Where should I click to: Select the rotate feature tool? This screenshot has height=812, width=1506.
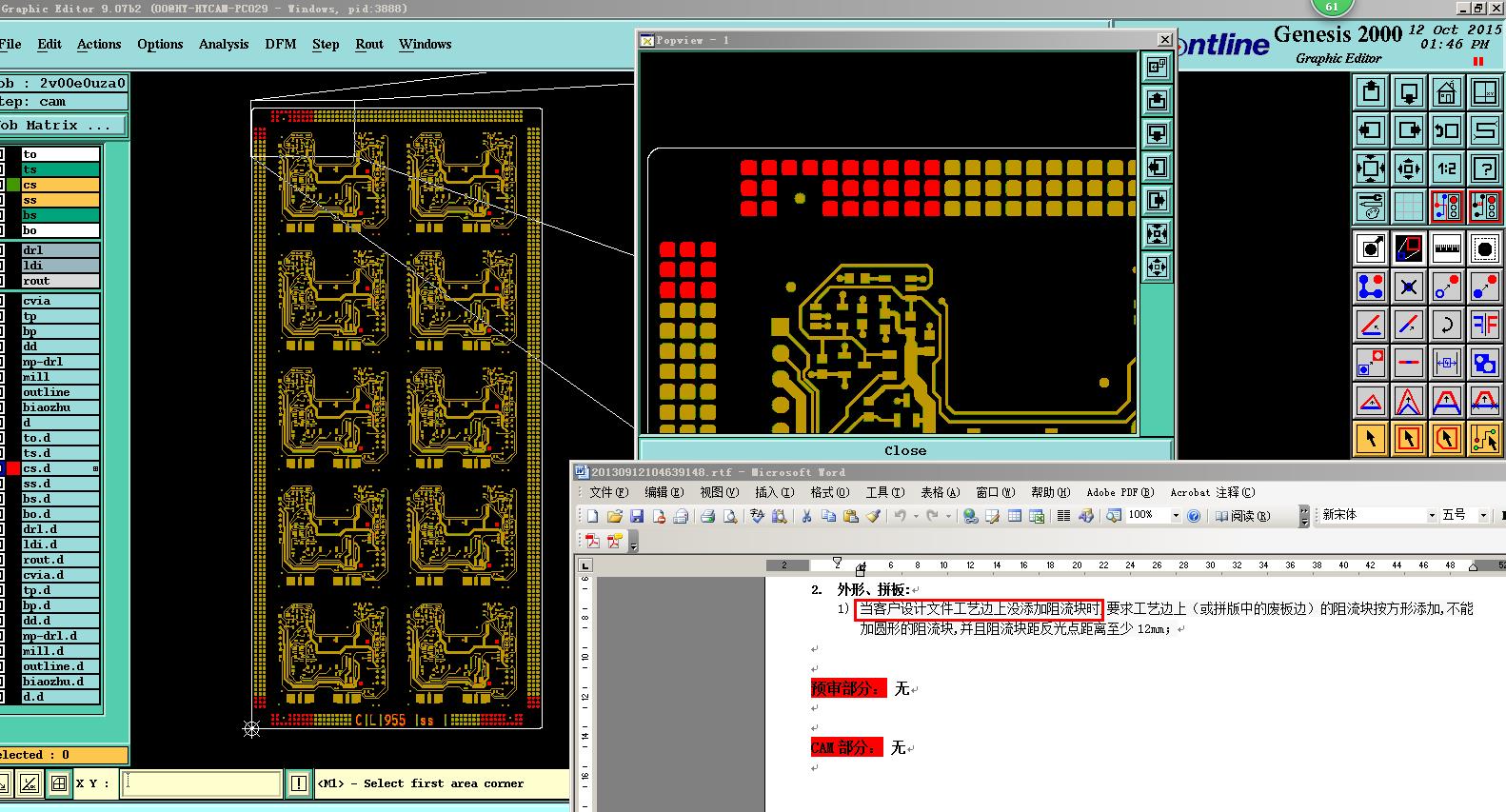pos(1446,325)
